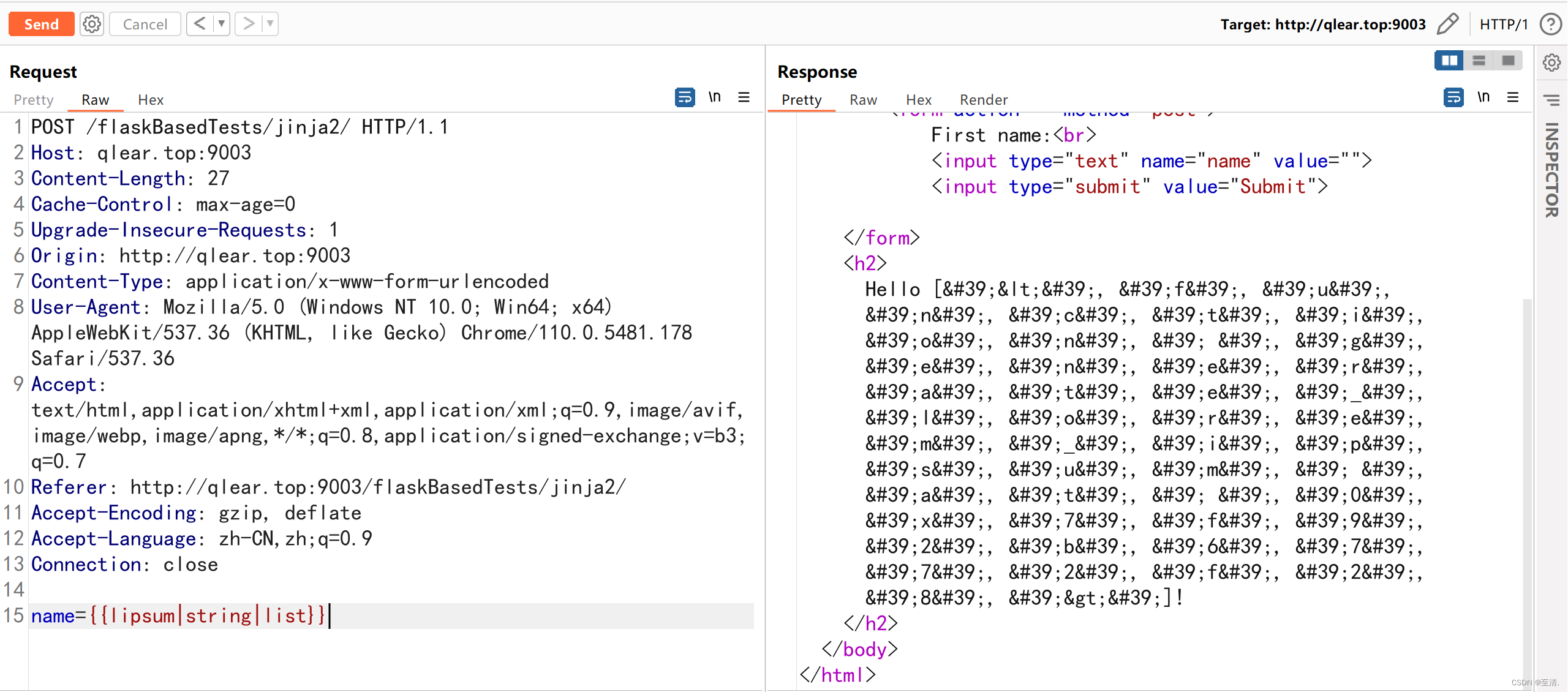Click the Origin header line
1568x692 pixels.
[191, 255]
